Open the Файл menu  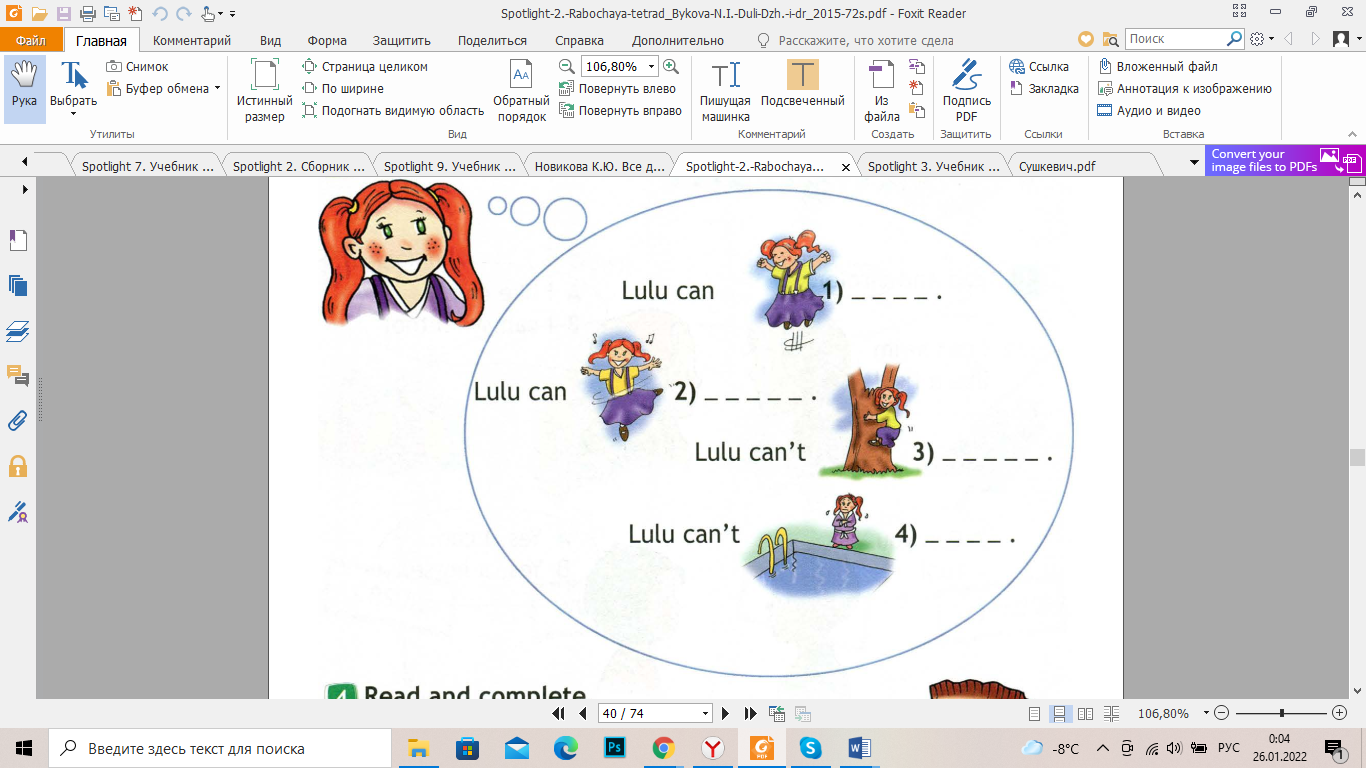[x=31, y=41]
